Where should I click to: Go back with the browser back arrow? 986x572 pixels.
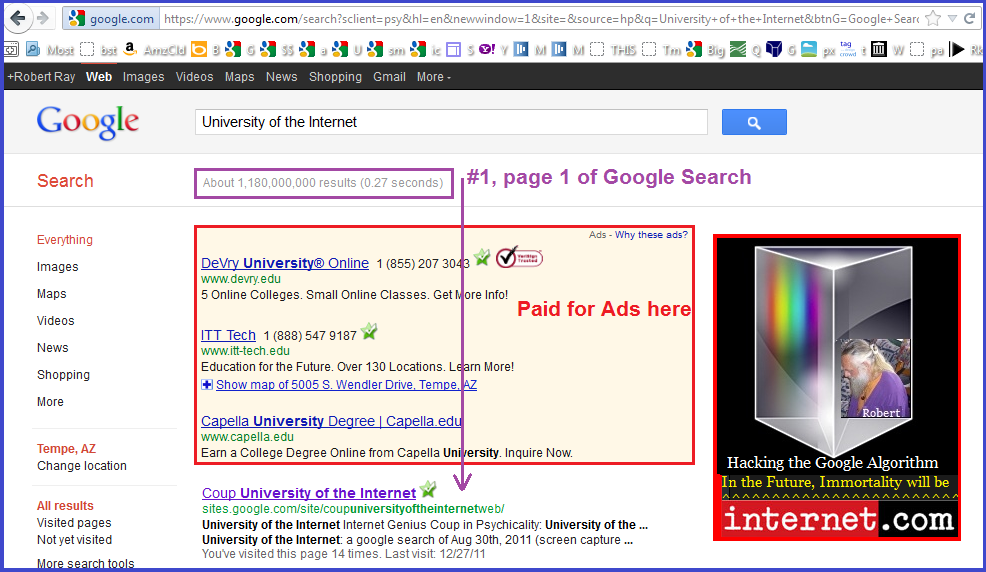[18, 18]
